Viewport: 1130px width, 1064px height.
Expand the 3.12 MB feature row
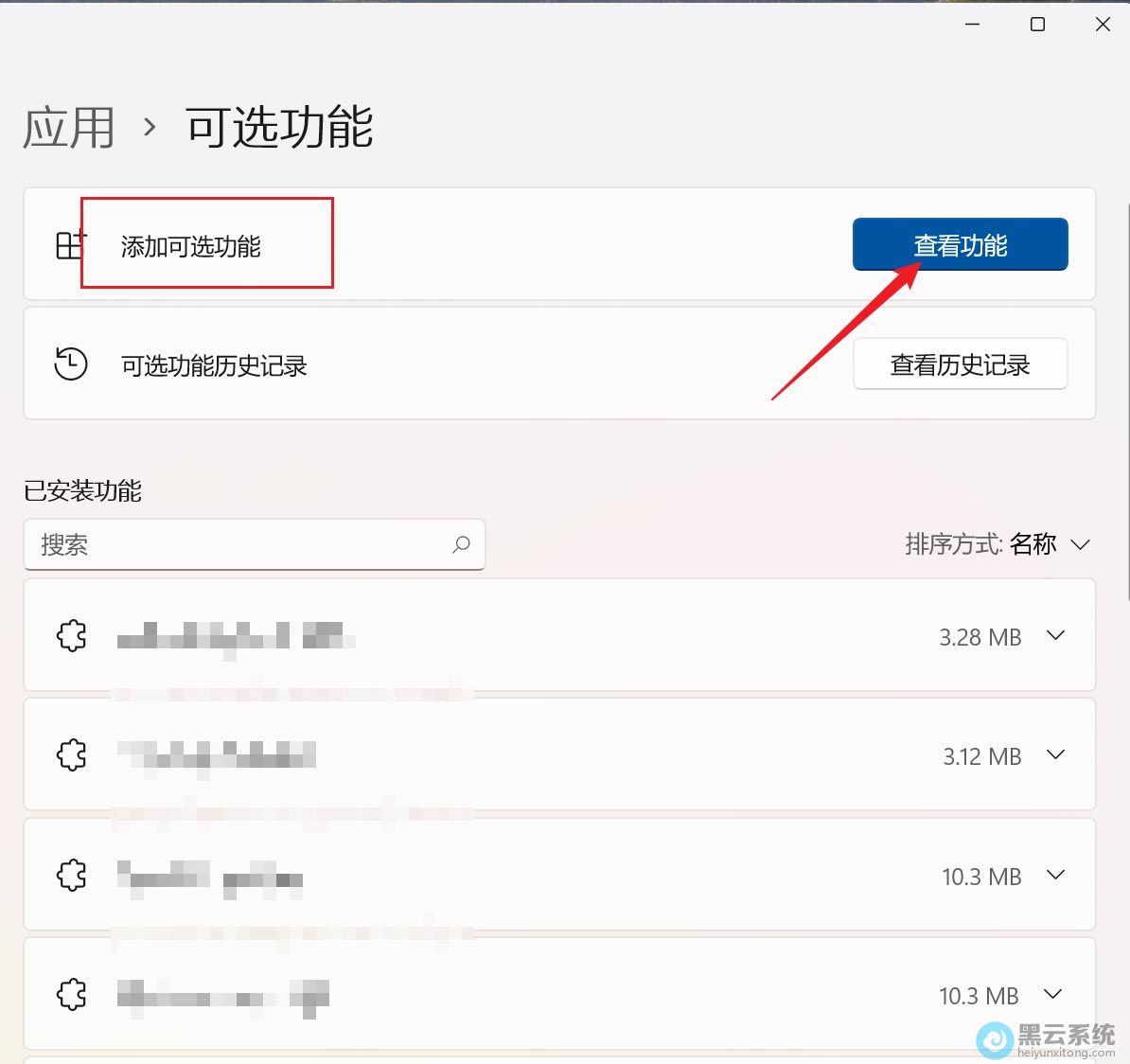click(1055, 754)
